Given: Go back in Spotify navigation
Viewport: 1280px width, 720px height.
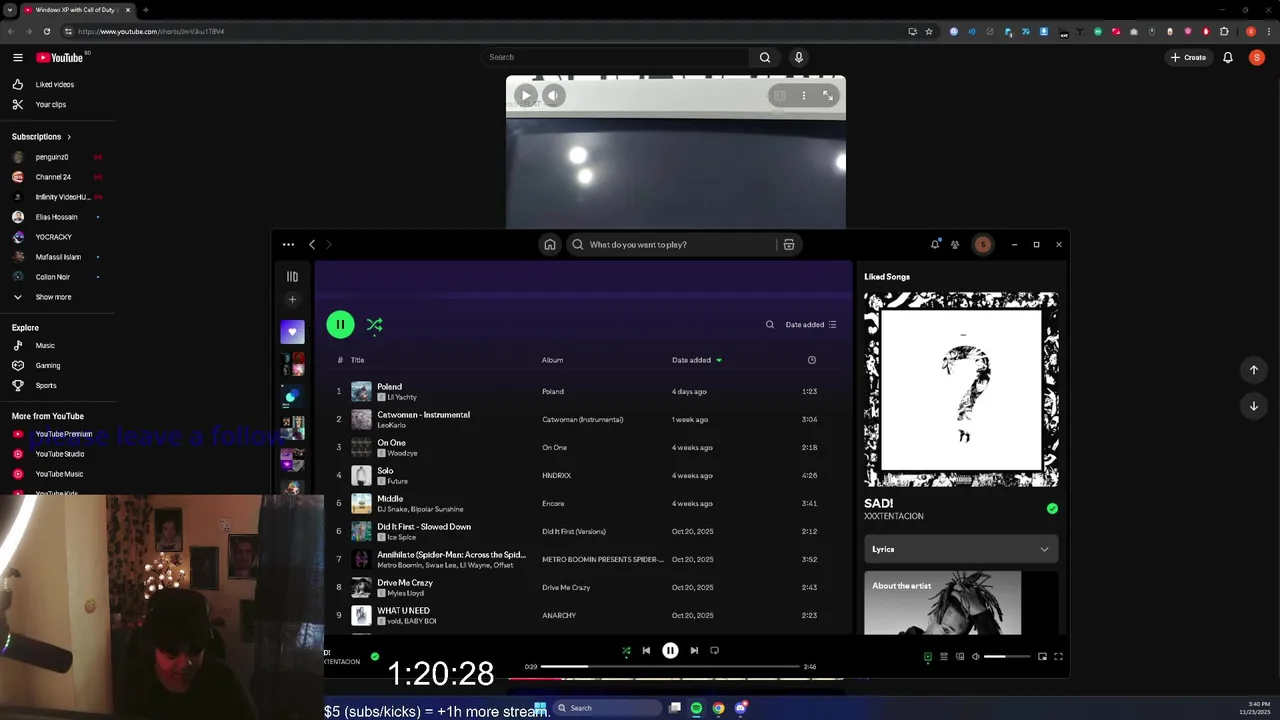Looking at the screenshot, I should tap(312, 244).
